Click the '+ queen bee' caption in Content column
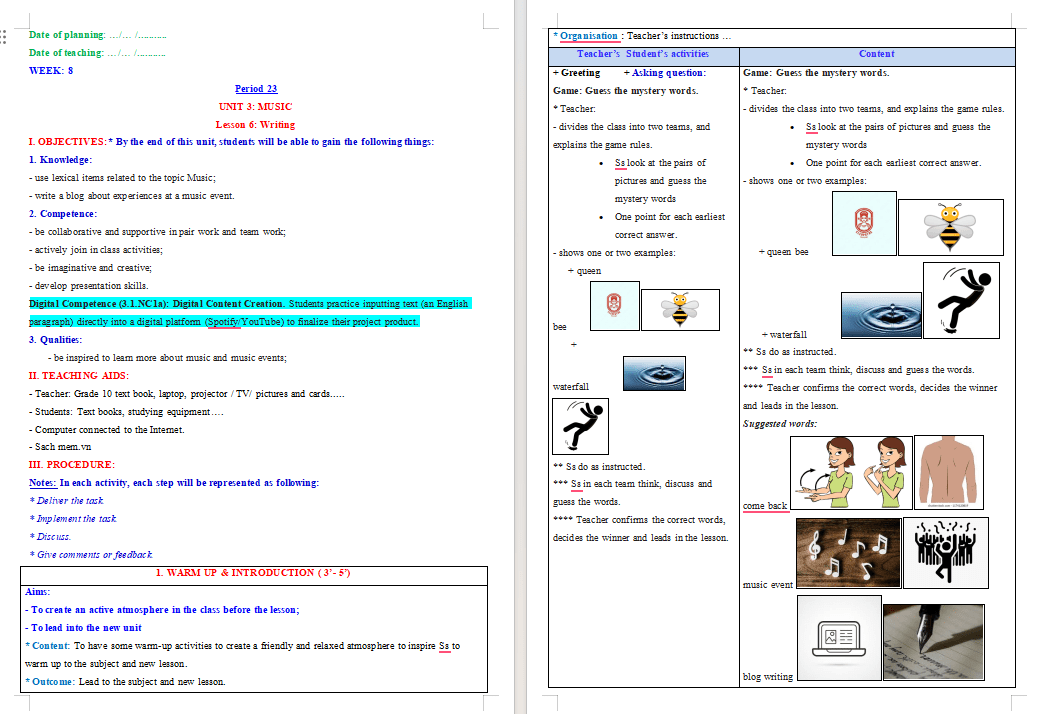Image resolution: width=1038 pixels, height=714 pixels. point(784,252)
